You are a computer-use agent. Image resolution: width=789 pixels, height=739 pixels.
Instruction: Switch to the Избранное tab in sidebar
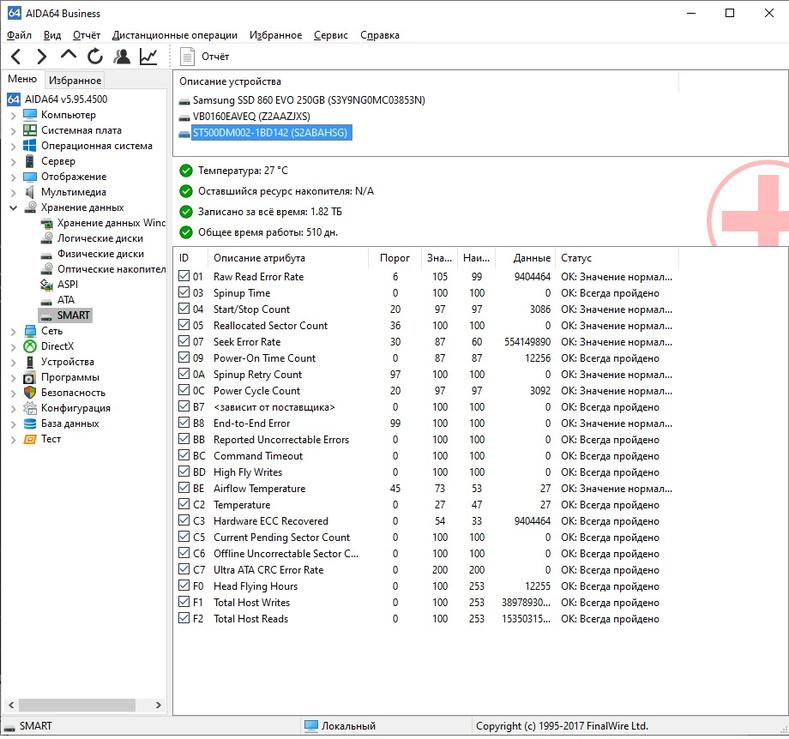(x=75, y=80)
